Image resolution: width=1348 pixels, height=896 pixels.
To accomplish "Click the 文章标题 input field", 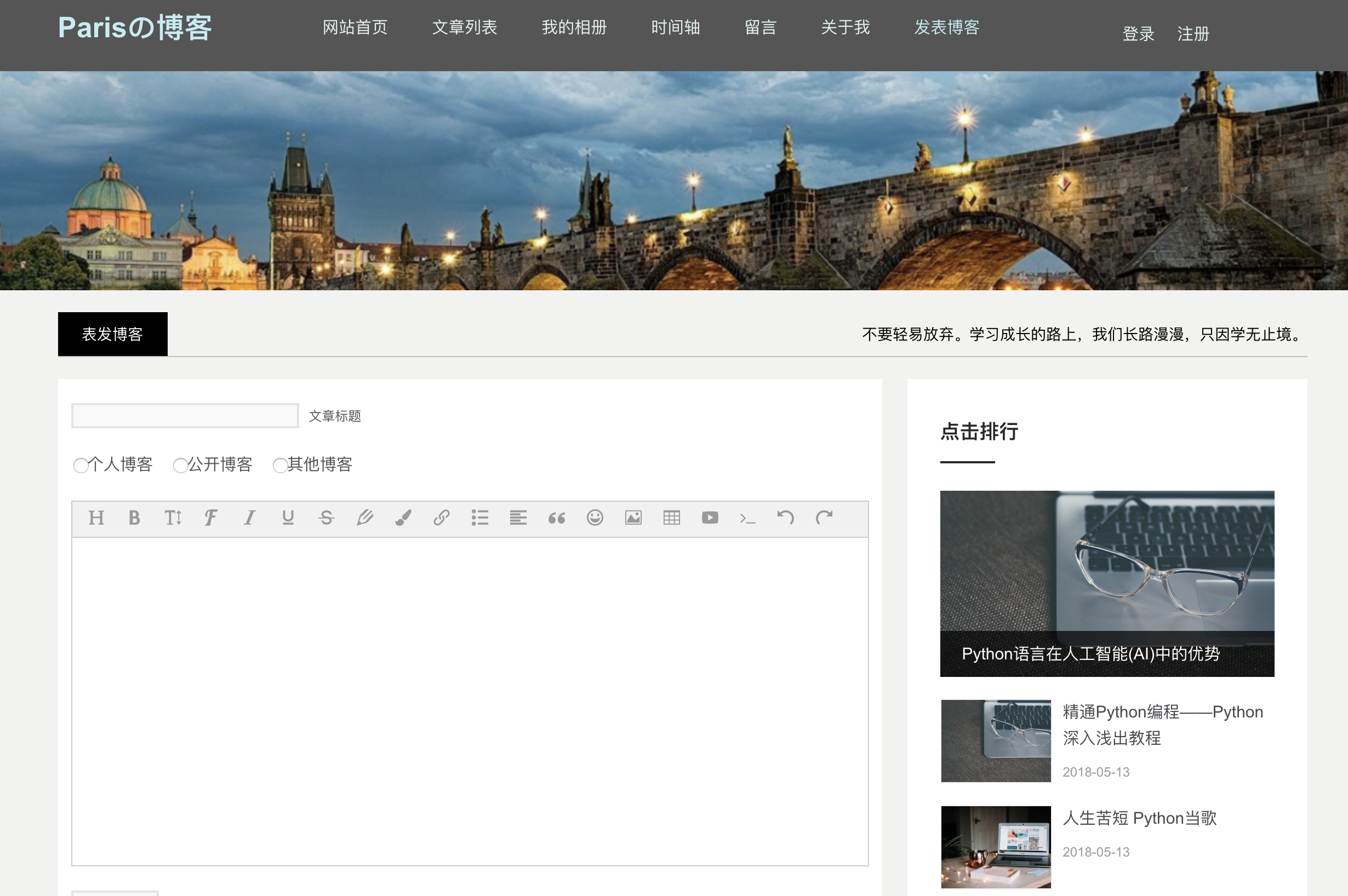I will [x=185, y=416].
